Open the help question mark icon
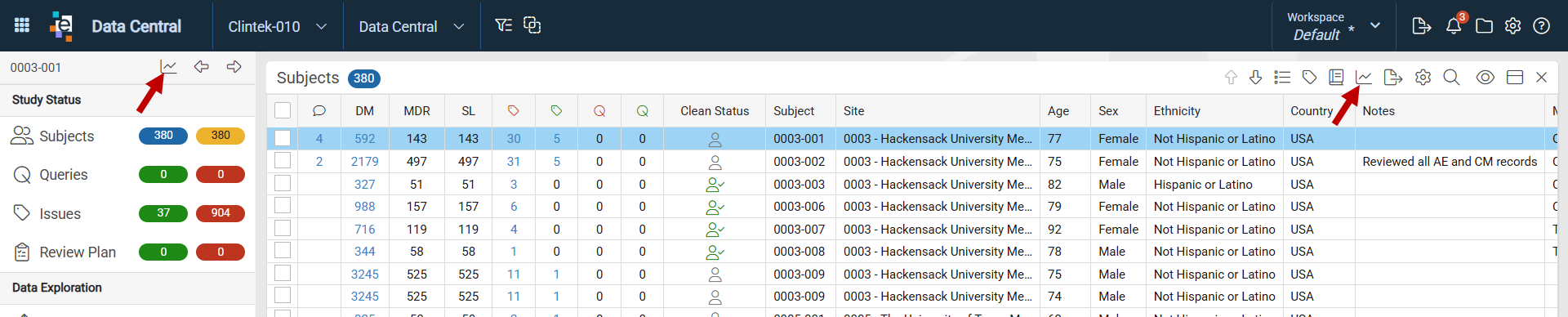 coord(1541,25)
